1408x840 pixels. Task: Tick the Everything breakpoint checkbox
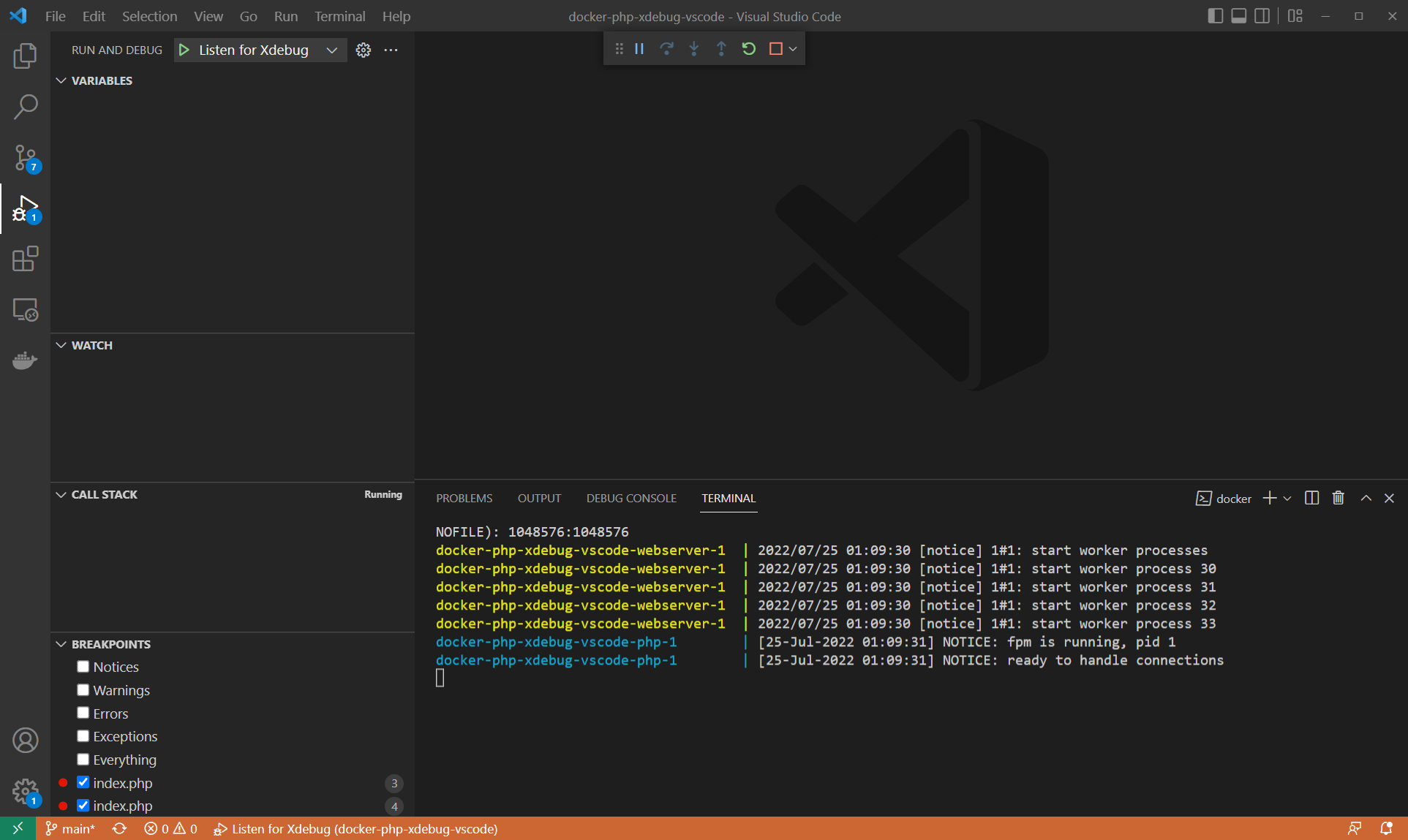(x=83, y=760)
